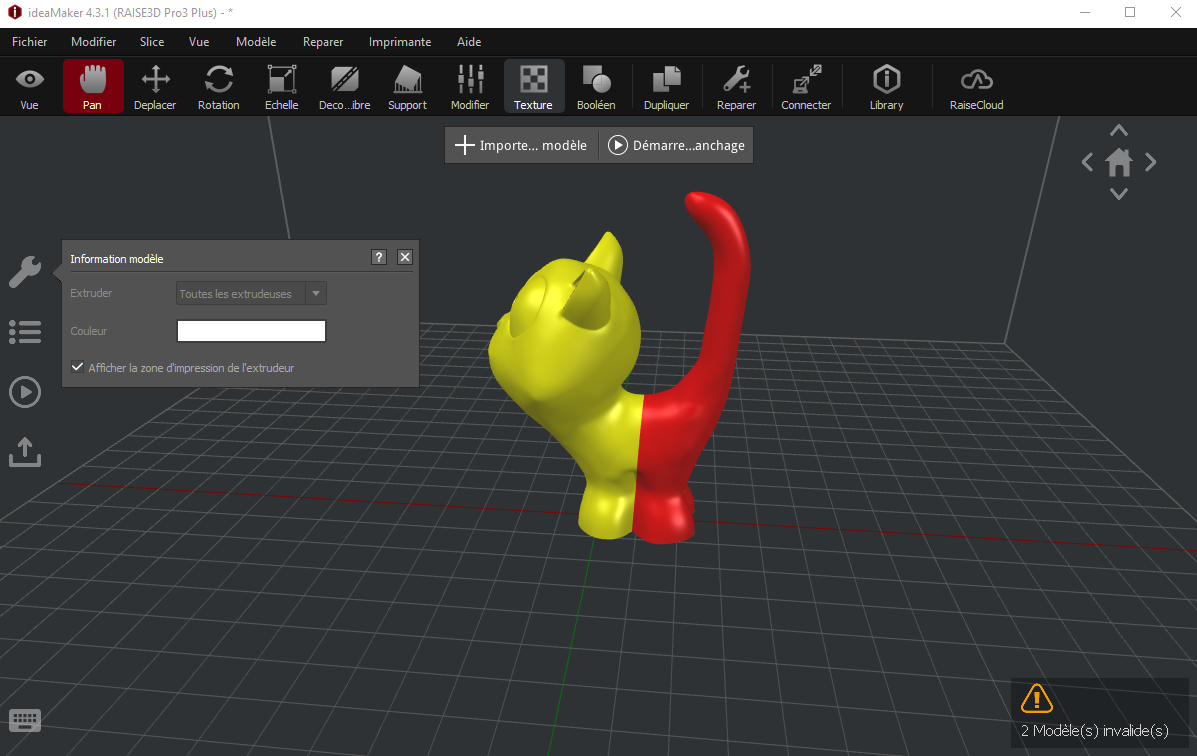Click the Information modèle panel title
Image resolution: width=1197 pixels, height=756 pixels.
[x=117, y=259]
